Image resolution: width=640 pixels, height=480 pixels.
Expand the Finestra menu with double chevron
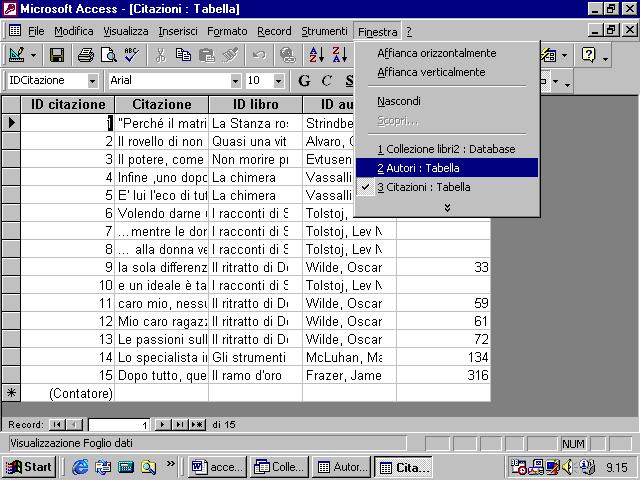pyautogui.click(x=447, y=207)
